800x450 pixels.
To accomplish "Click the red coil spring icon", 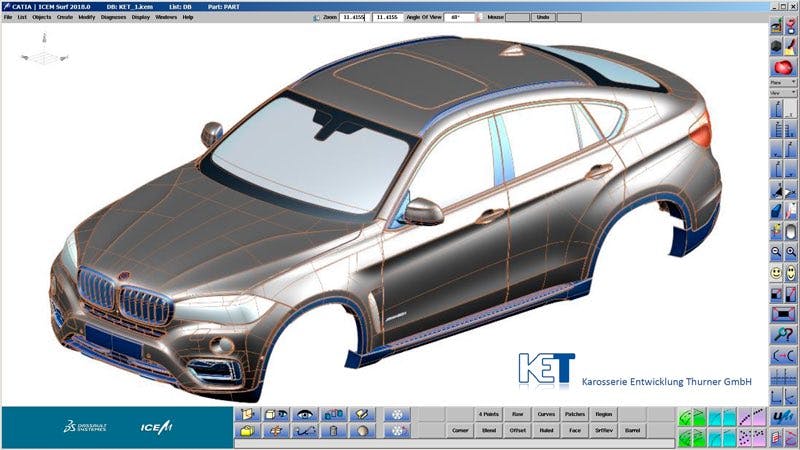I will (776, 437).
